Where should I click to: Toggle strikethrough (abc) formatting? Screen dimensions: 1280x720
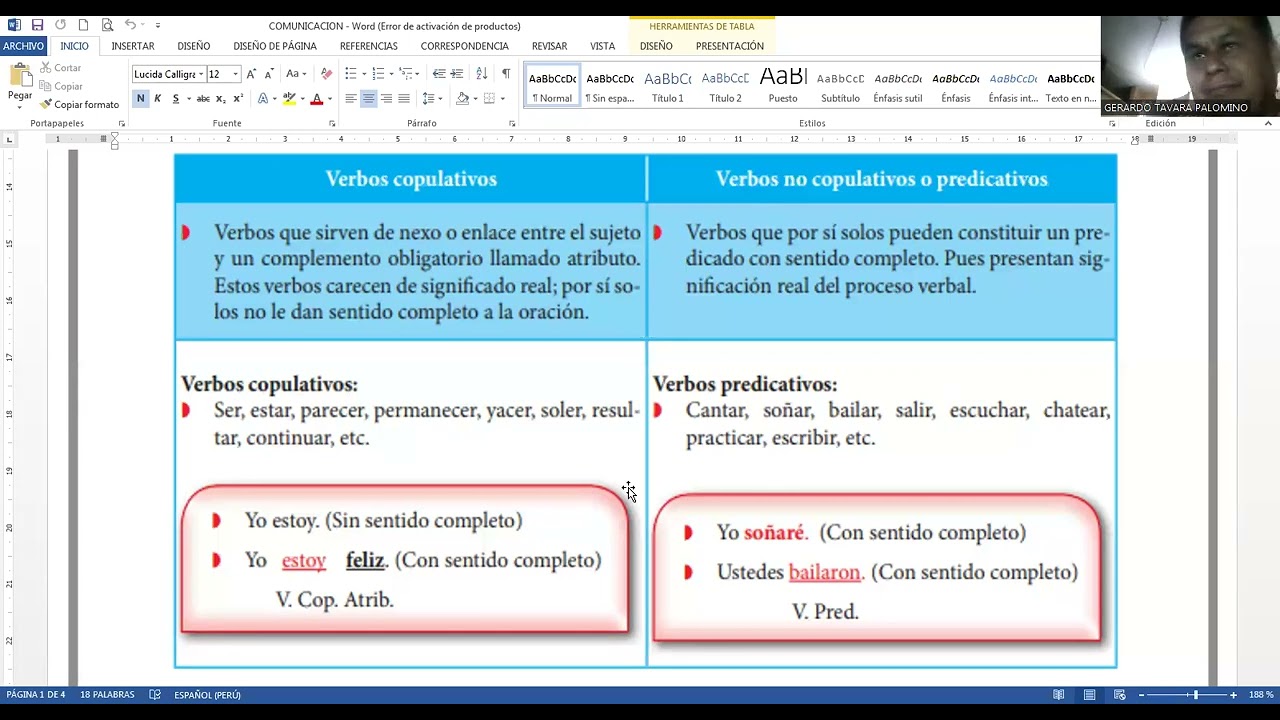(x=203, y=99)
